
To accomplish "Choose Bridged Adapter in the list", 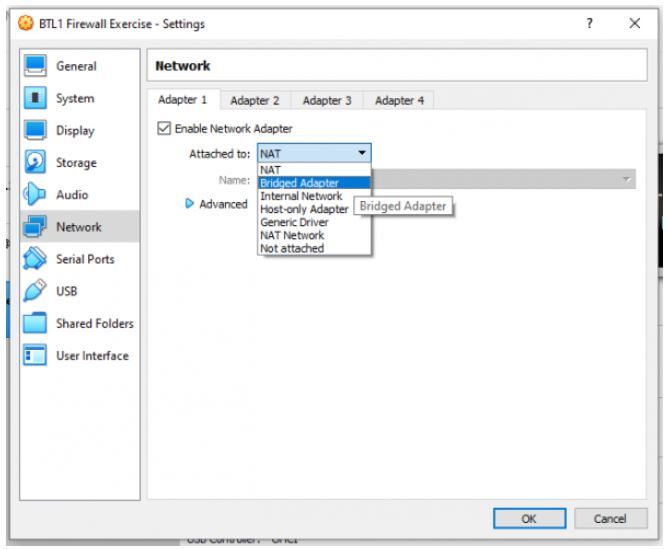I will click(x=314, y=183).
